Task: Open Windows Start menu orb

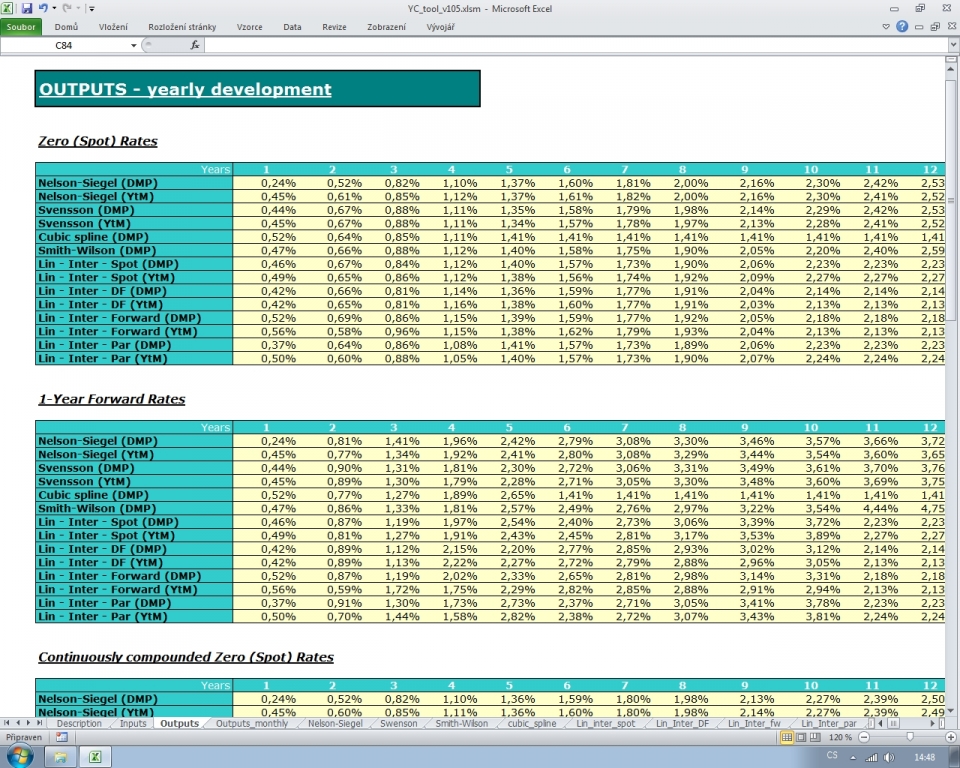Action: pos(20,757)
